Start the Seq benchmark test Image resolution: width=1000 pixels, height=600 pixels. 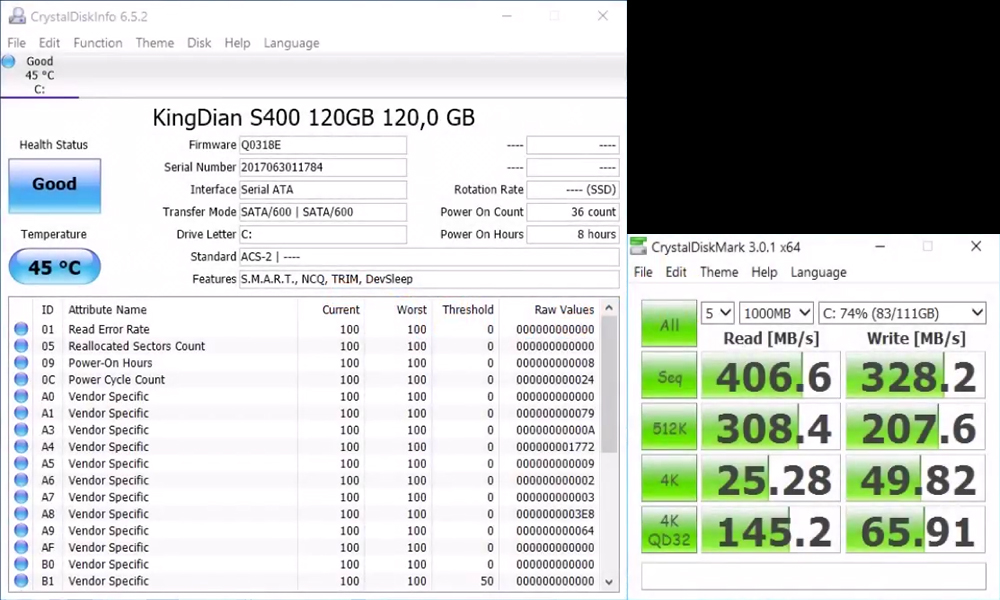(669, 376)
